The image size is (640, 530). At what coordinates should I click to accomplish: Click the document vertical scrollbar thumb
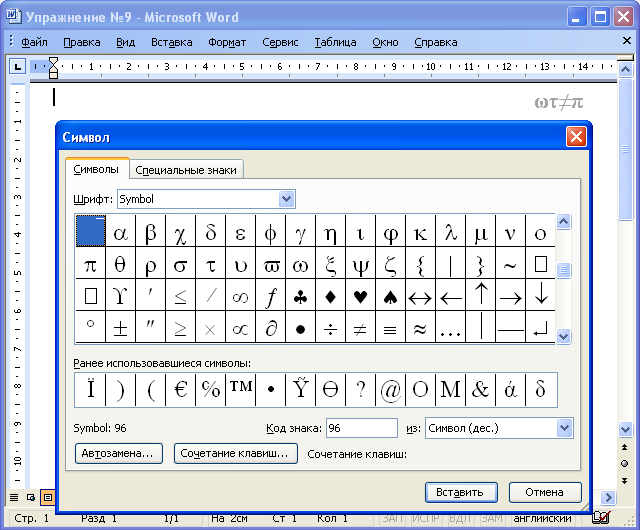pyautogui.click(x=625, y=149)
